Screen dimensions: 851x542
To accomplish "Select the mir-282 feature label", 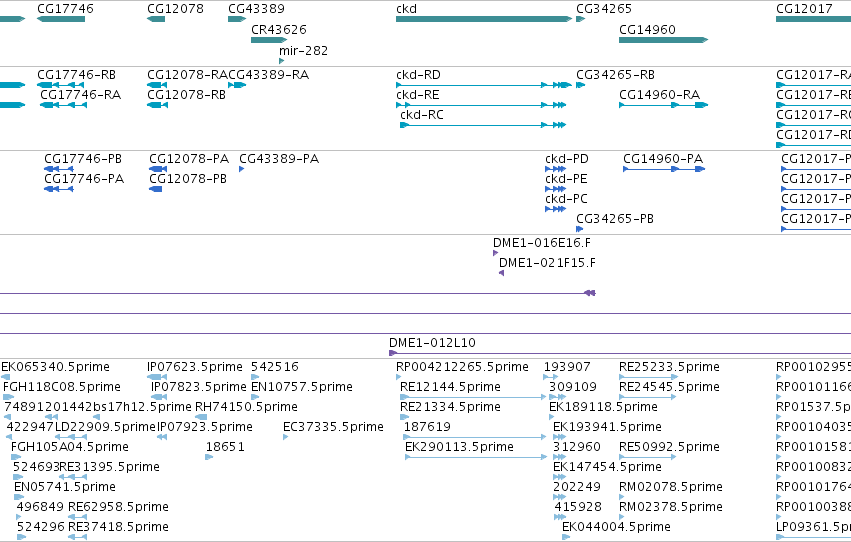I will tap(303, 50).
